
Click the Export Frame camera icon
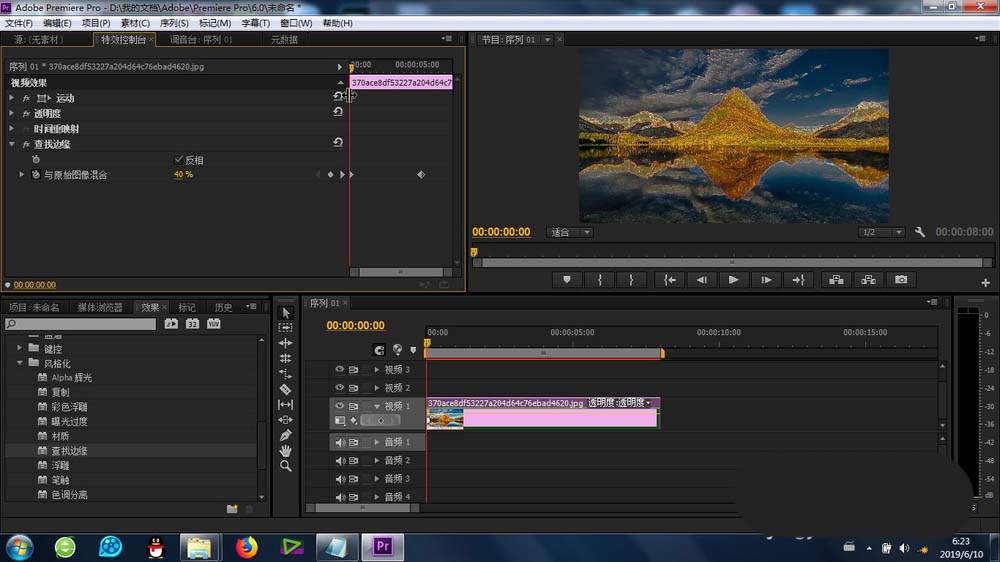coord(901,280)
